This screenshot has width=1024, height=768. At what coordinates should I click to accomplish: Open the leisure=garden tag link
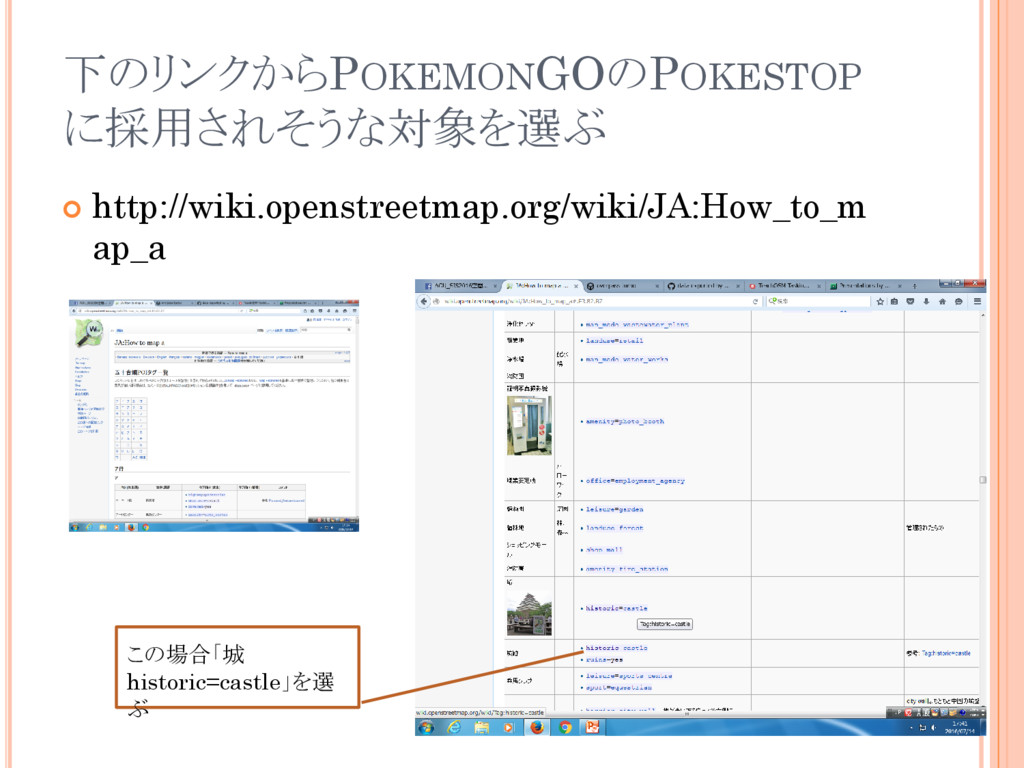point(614,509)
